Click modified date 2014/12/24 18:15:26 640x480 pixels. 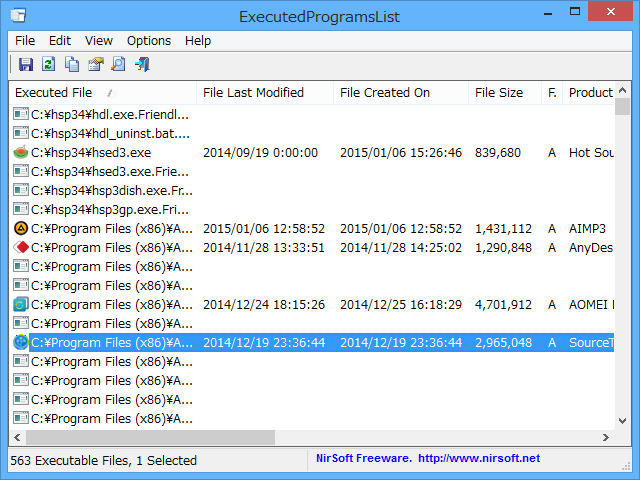(264, 304)
